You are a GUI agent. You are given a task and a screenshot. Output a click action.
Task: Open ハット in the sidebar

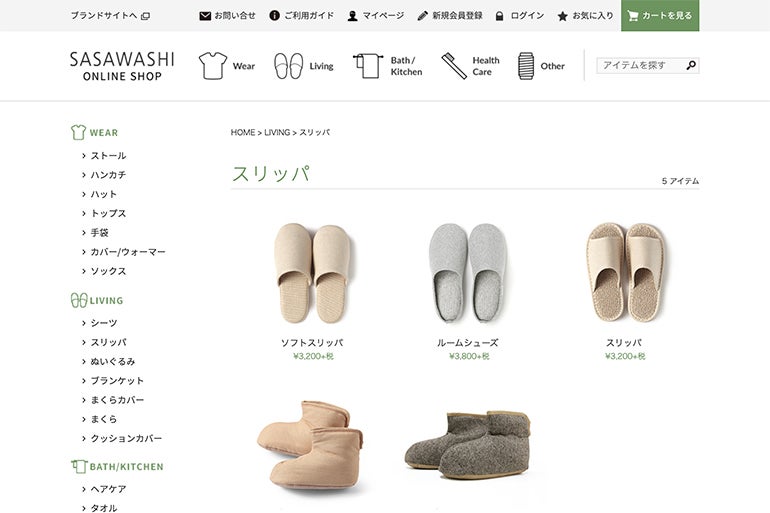(x=104, y=194)
